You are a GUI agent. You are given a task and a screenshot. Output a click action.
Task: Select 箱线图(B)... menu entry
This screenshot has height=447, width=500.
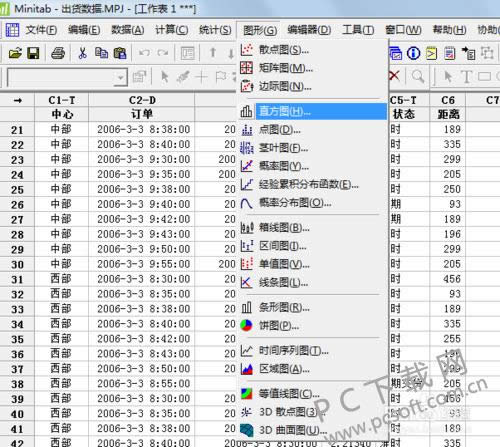coord(313,228)
